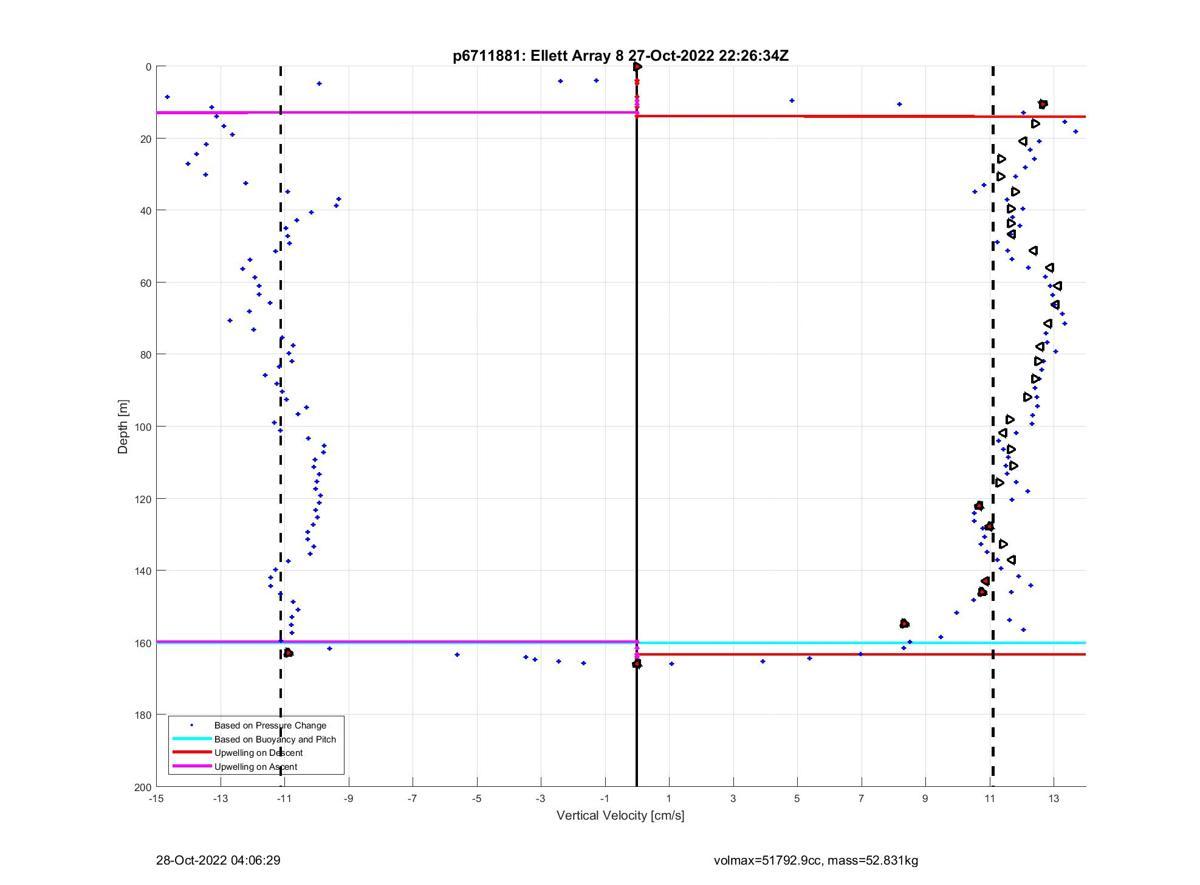This screenshot has height=885, width=1200.
Task: Click y-axis tick label '160'
Action: point(142,643)
